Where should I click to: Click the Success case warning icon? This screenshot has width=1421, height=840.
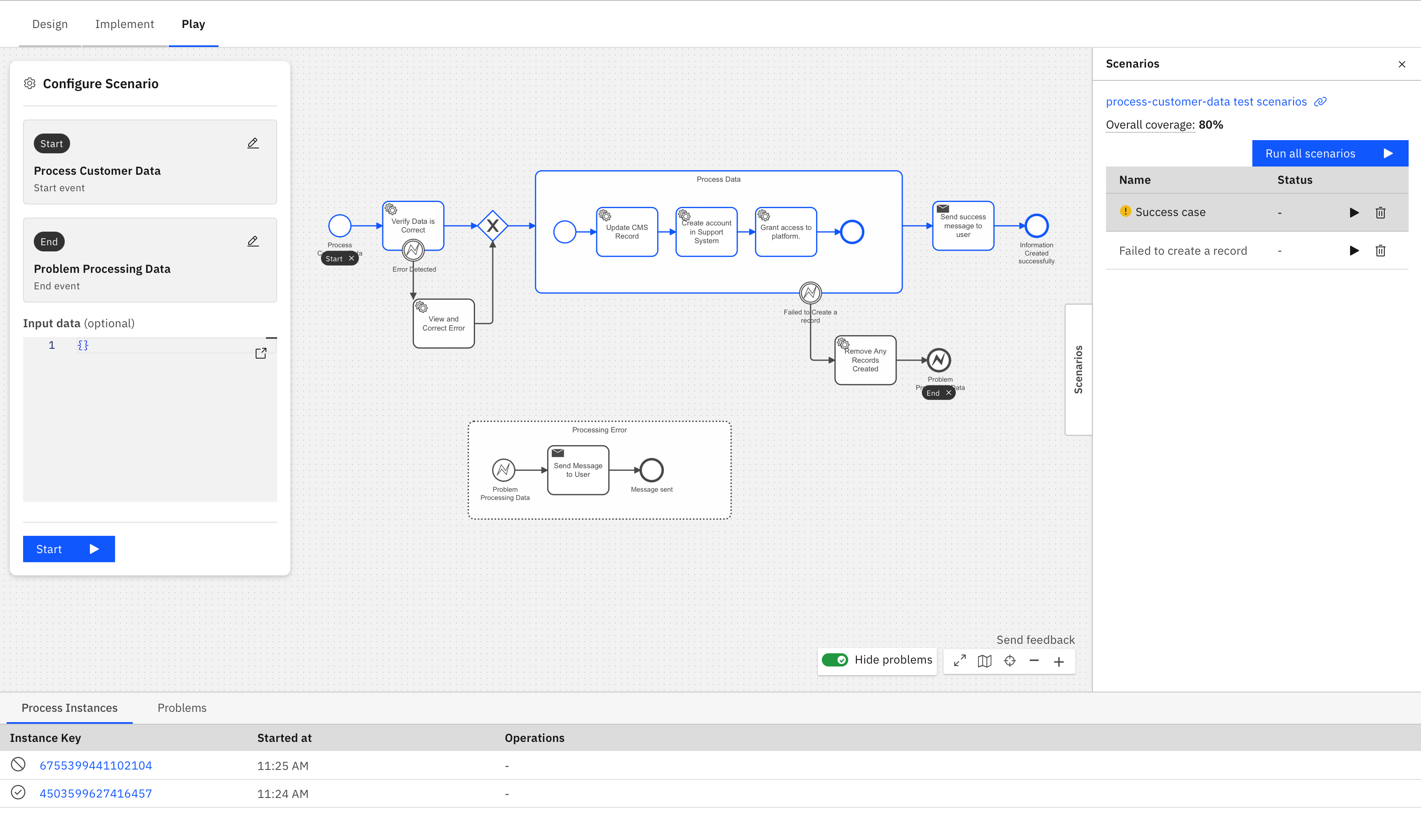click(x=1125, y=211)
